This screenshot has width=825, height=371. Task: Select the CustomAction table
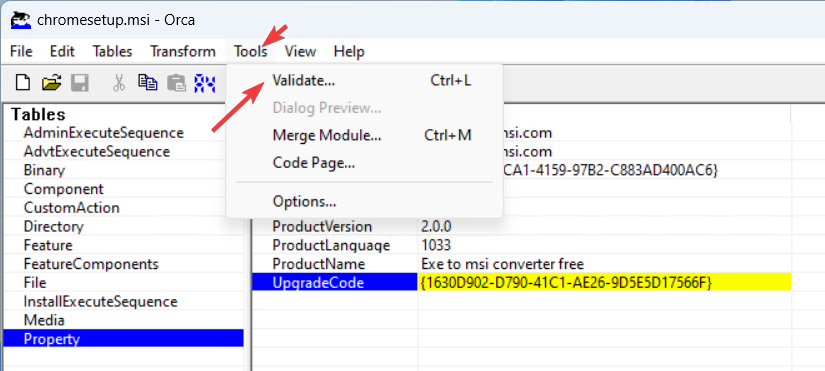72,208
